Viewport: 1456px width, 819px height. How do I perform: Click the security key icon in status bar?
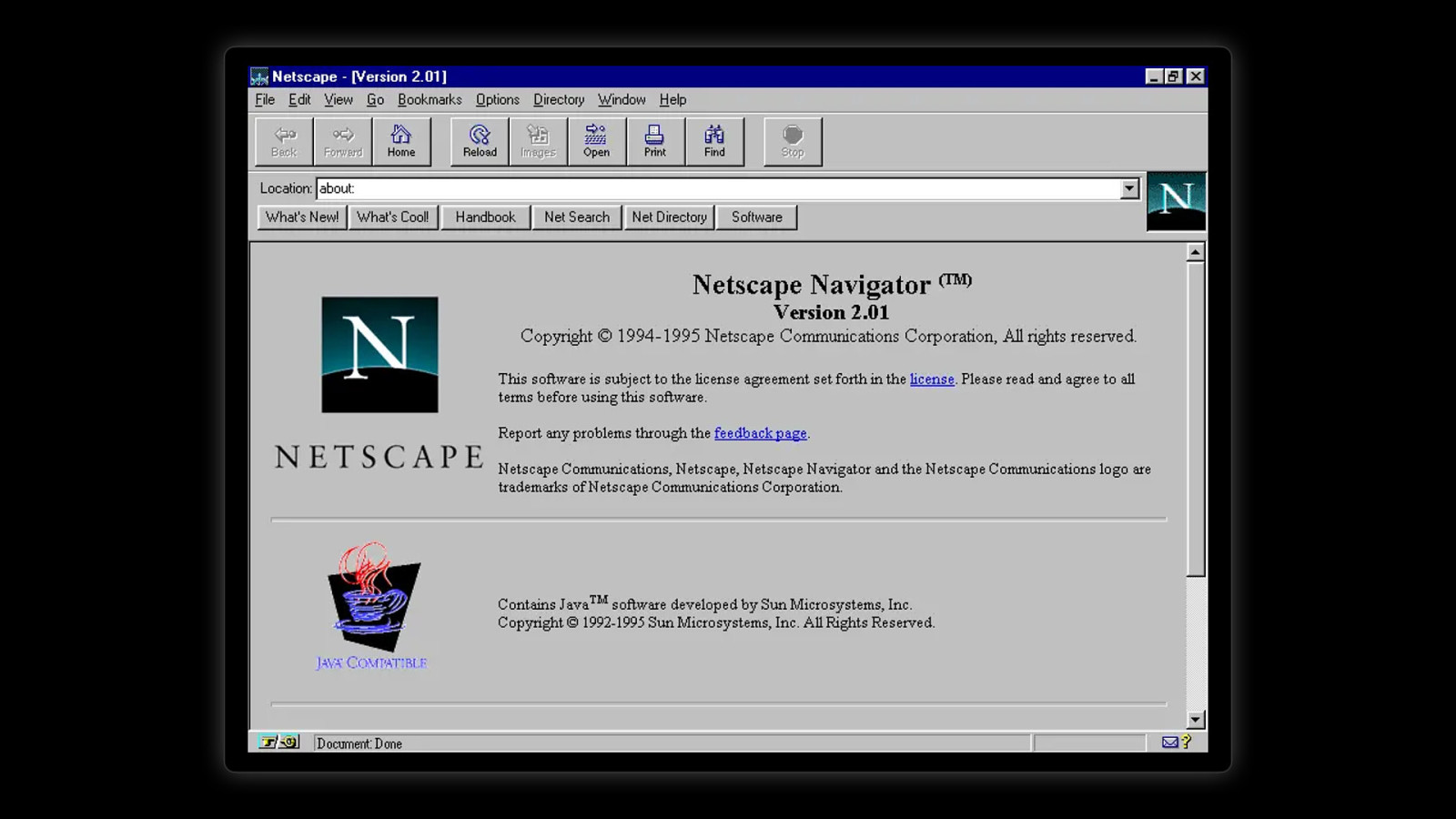tap(278, 743)
